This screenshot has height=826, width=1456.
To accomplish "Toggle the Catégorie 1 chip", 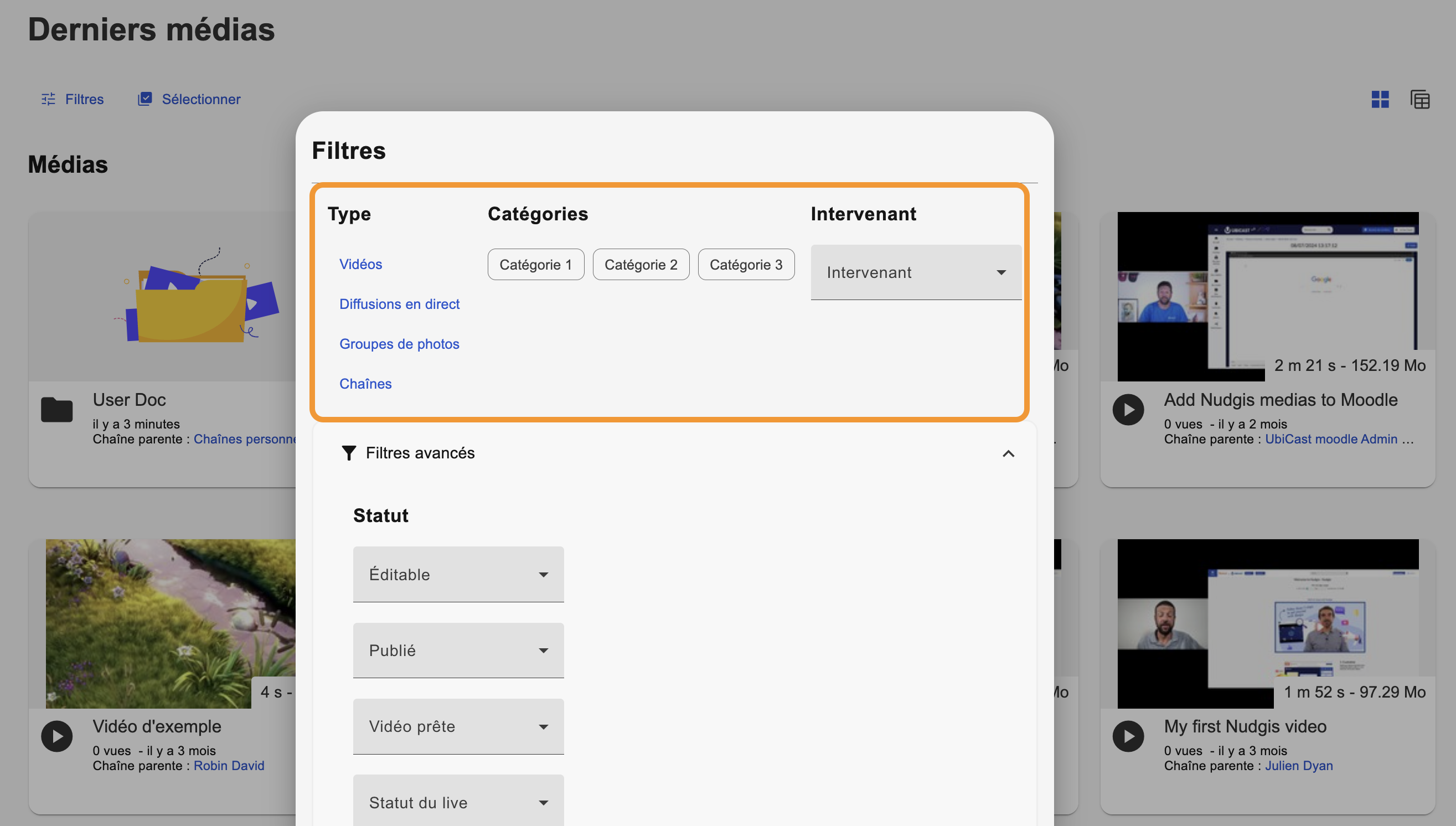I will pyautogui.click(x=535, y=265).
